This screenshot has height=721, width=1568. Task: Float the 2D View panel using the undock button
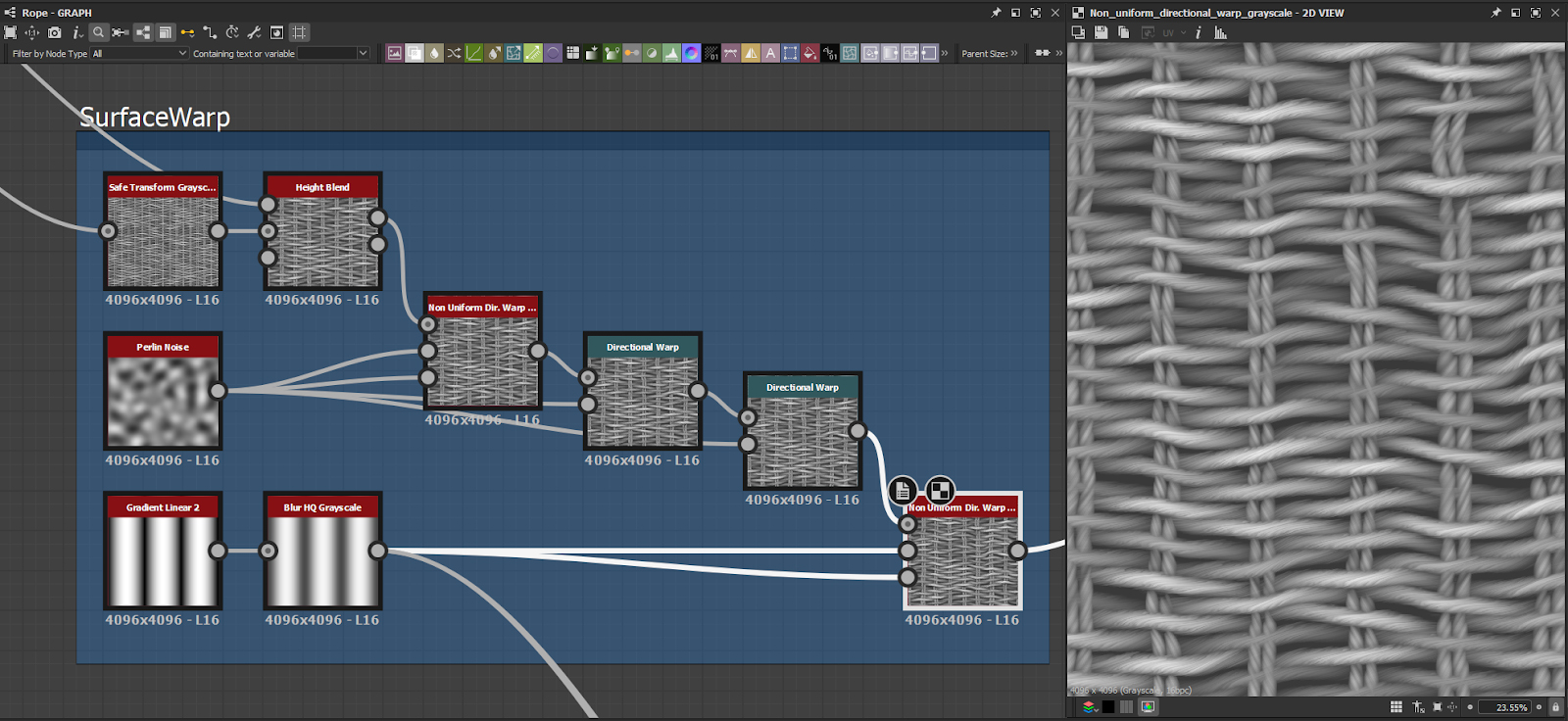(x=1515, y=13)
